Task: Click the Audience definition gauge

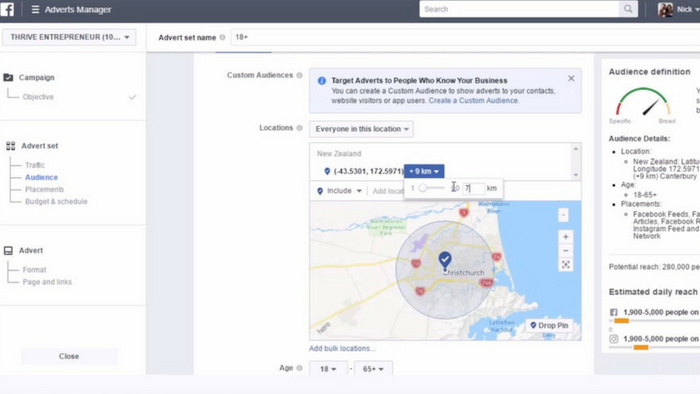Action: [x=643, y=102]
